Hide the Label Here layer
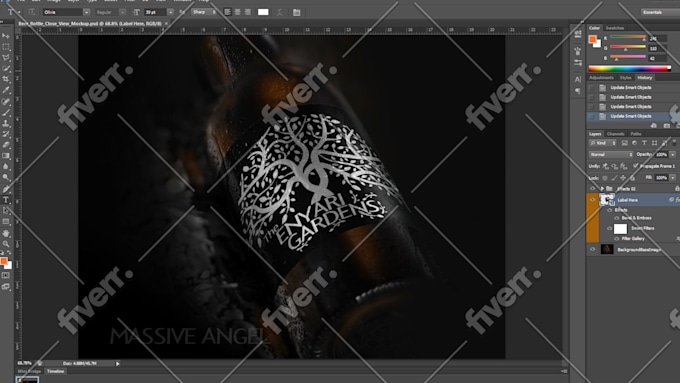 [592, 200]
